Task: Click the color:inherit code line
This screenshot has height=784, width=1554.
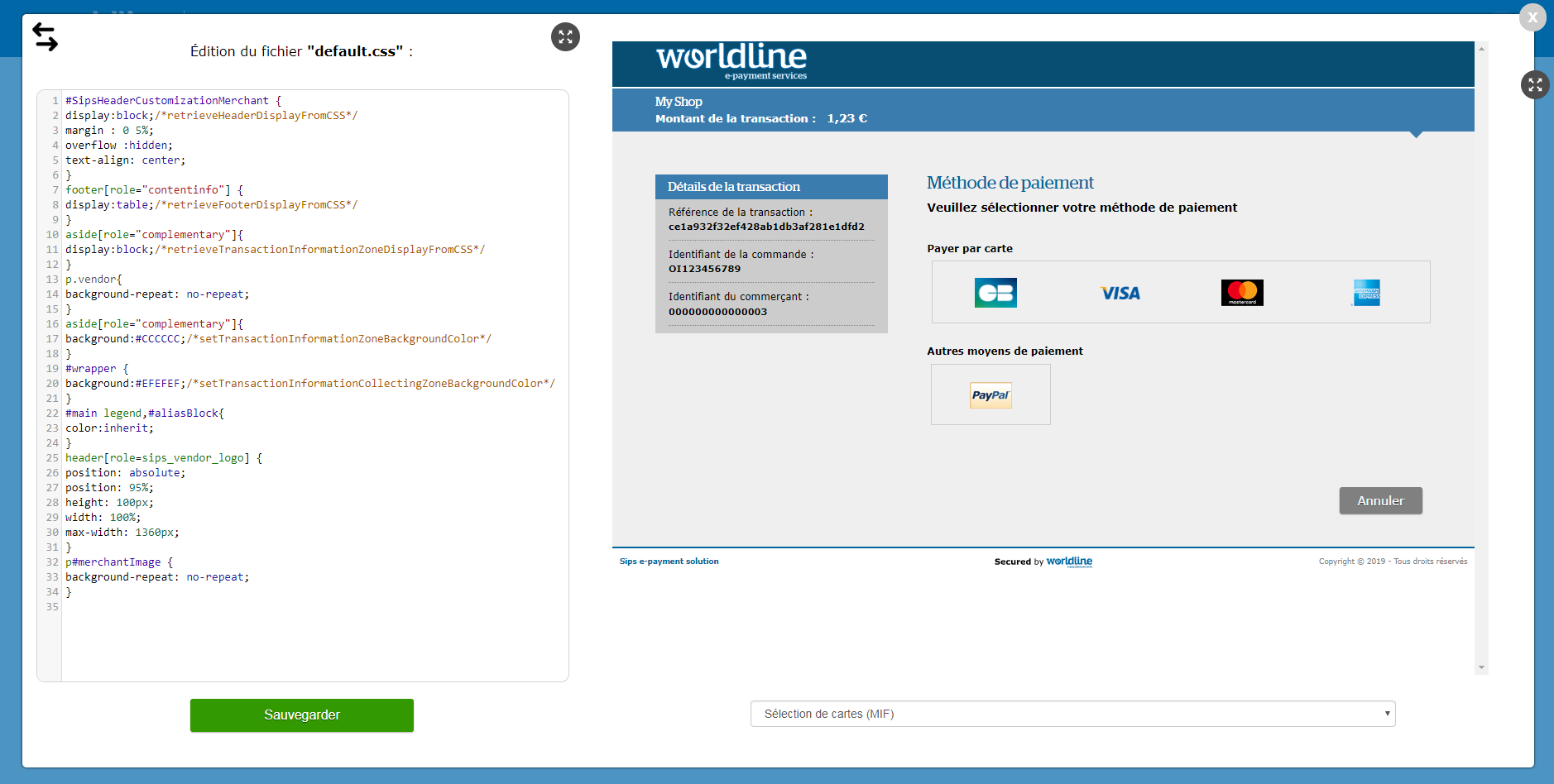Action: pyautogui.click(x=109, y=428)
